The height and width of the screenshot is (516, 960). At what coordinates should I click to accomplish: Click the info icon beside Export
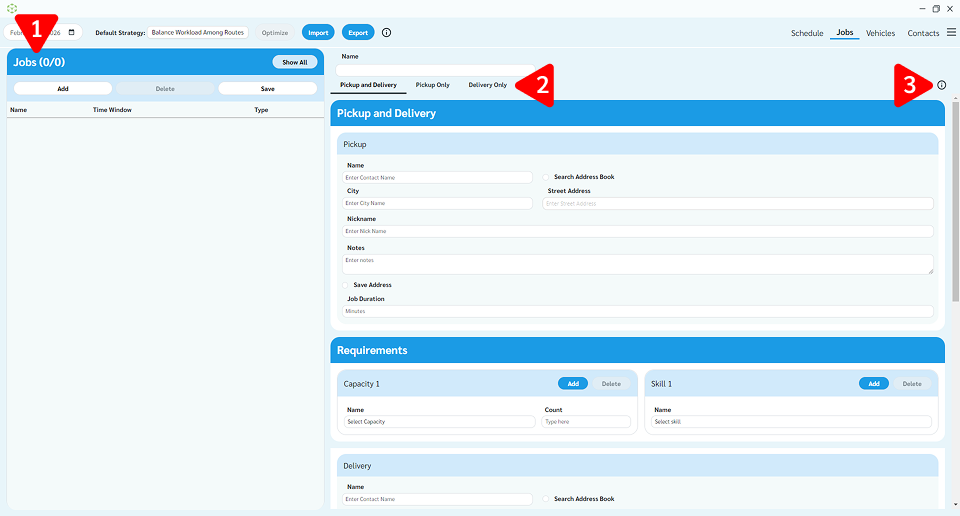tap(387, 32)
